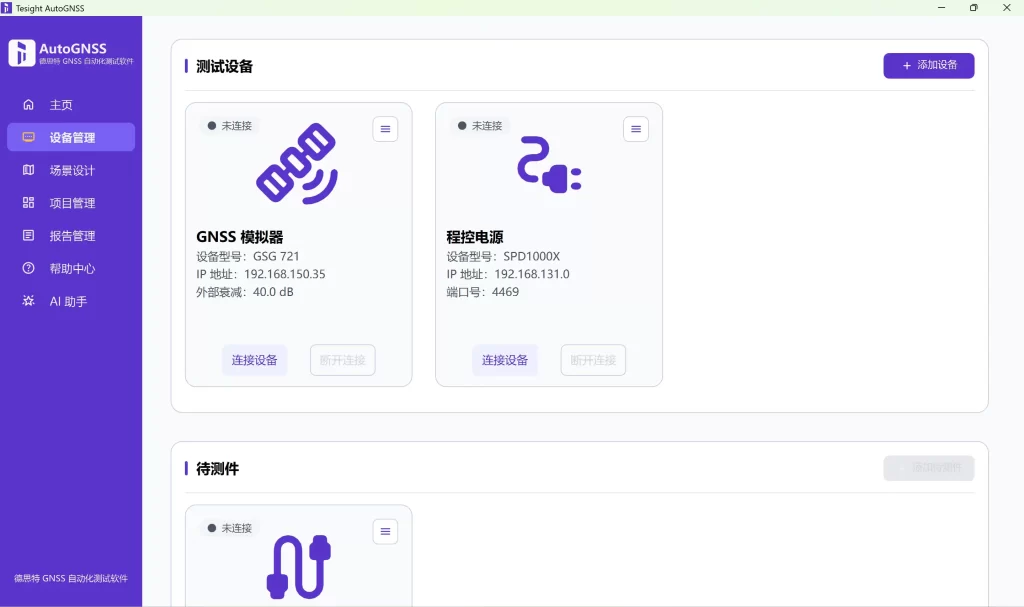Click the AutoGNSS logo icon

(22, 53)
